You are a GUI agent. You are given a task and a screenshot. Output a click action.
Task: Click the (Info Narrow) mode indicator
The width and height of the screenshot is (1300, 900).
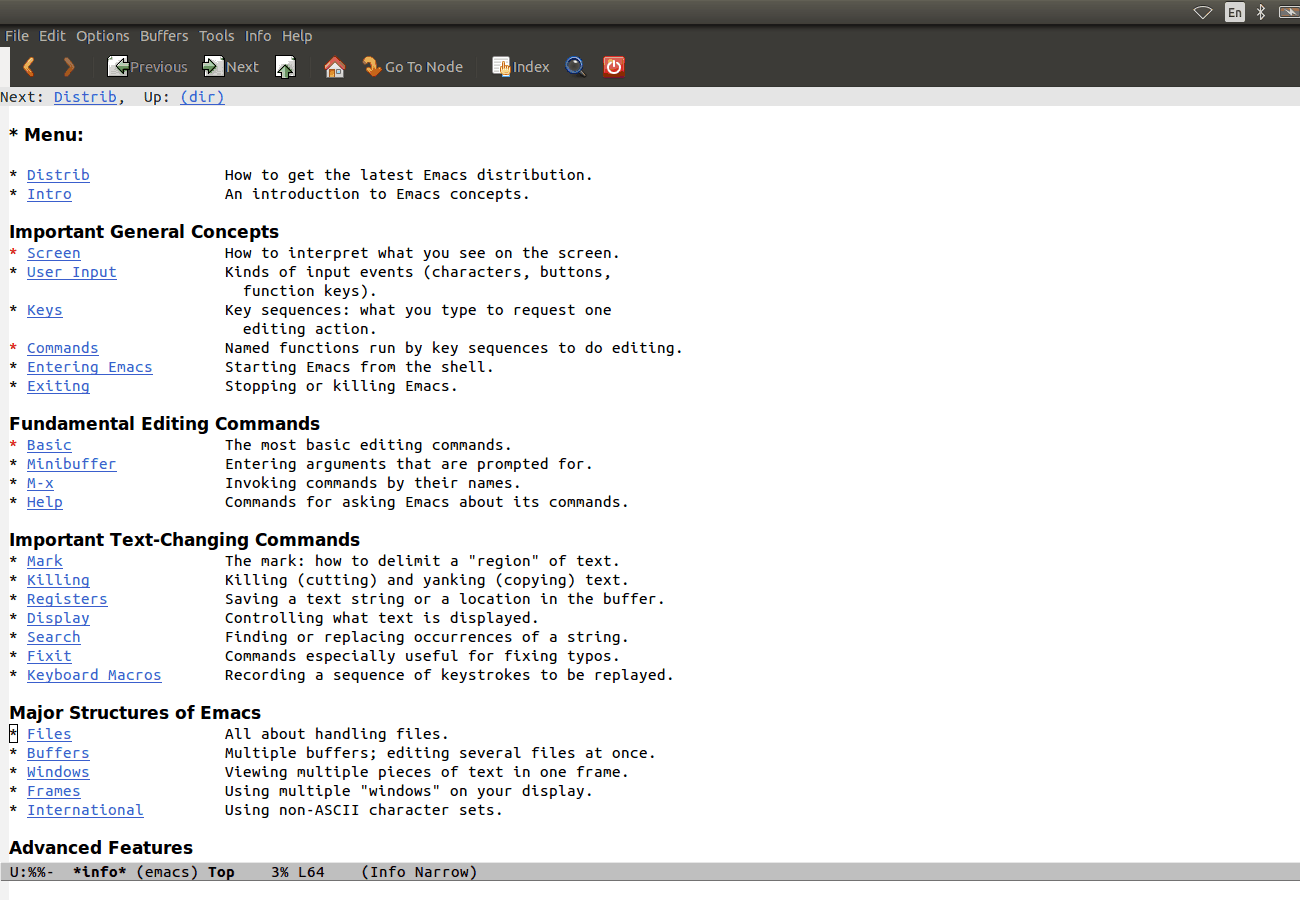[419, 872]
